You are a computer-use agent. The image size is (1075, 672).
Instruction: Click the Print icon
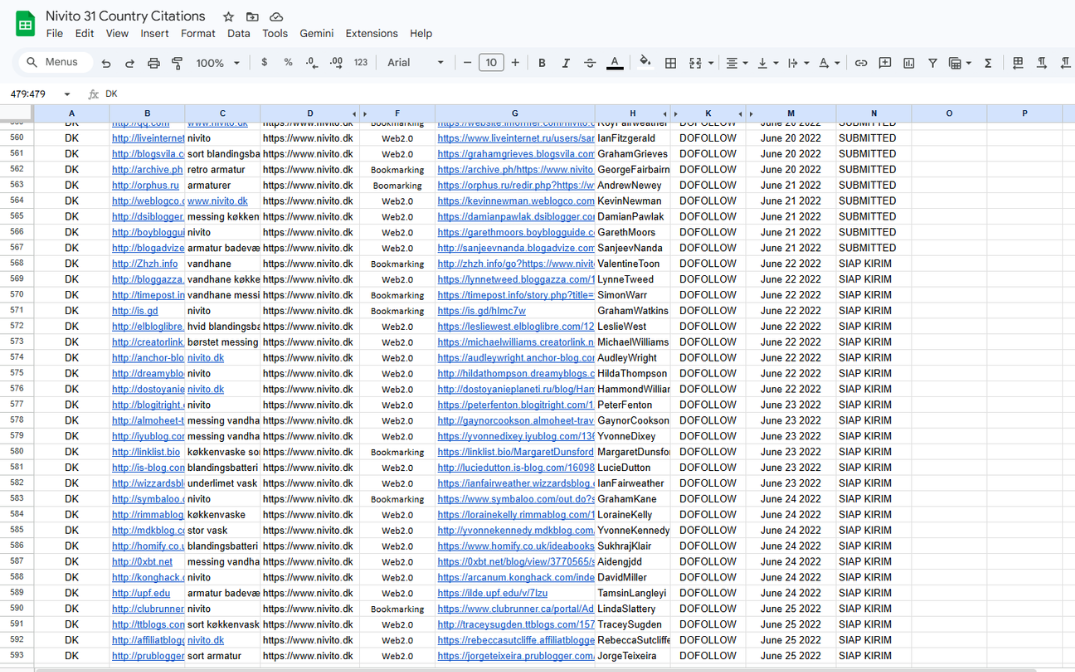point(153,63)
